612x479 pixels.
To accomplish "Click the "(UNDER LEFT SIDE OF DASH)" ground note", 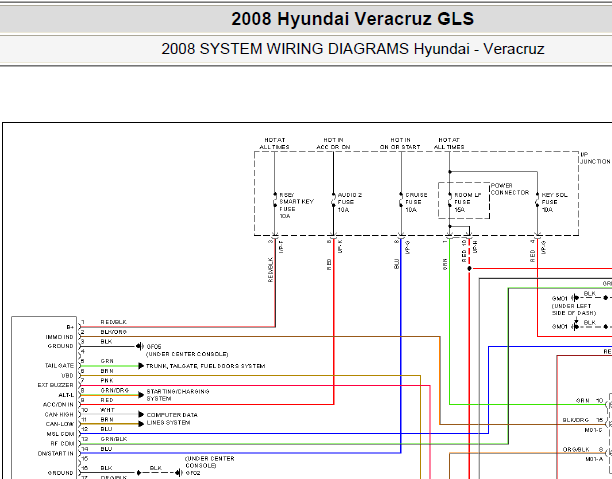I will [x=574, y=310].
